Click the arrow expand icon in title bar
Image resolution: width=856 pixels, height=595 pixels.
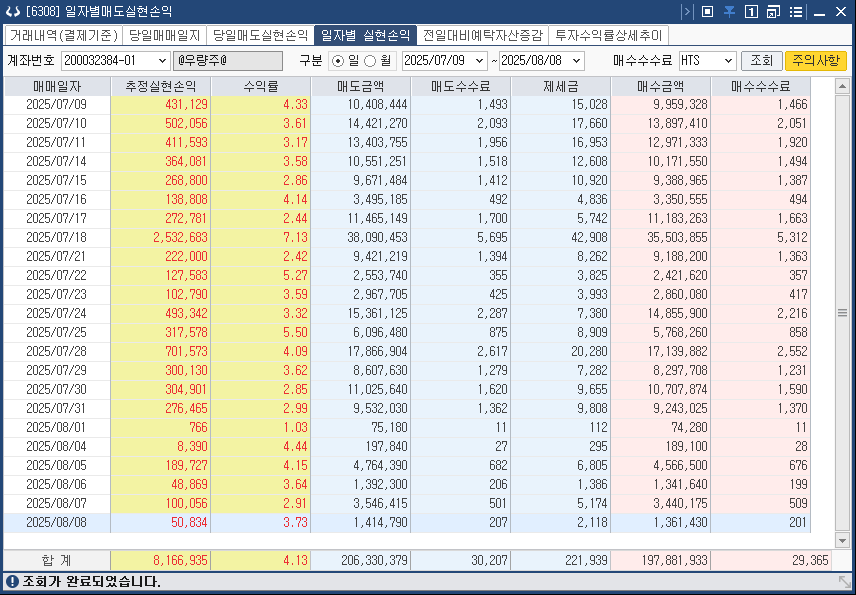pos(686,12)
